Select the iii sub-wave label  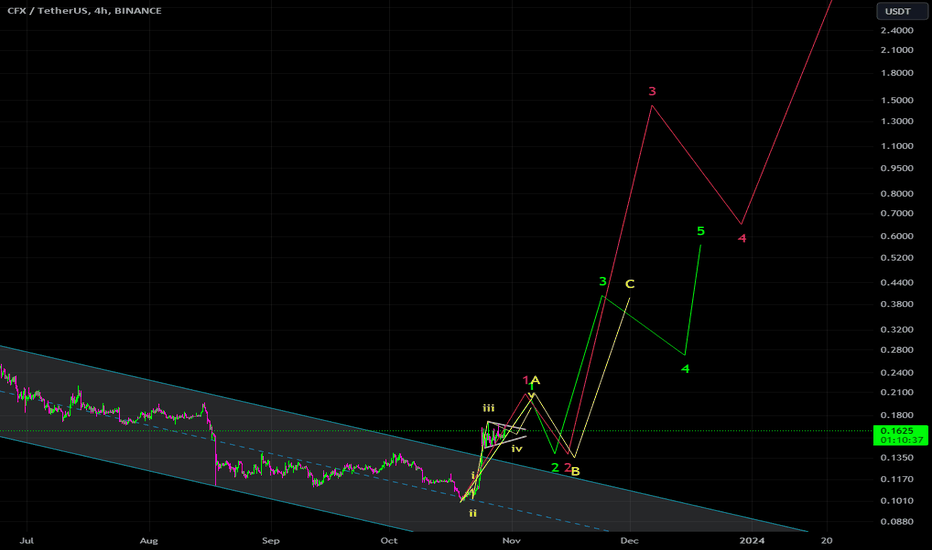click(x=489, y=408)
